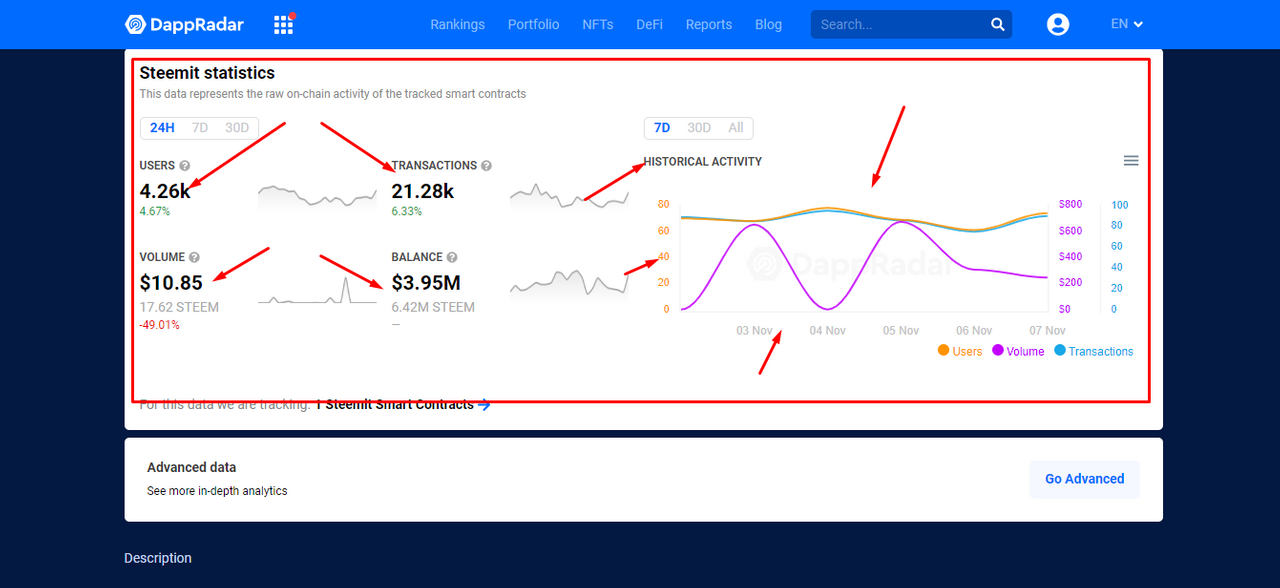Screen dimensions: 1280x588
Task: Click the Advanced data heading
Action: pos(192,467)
